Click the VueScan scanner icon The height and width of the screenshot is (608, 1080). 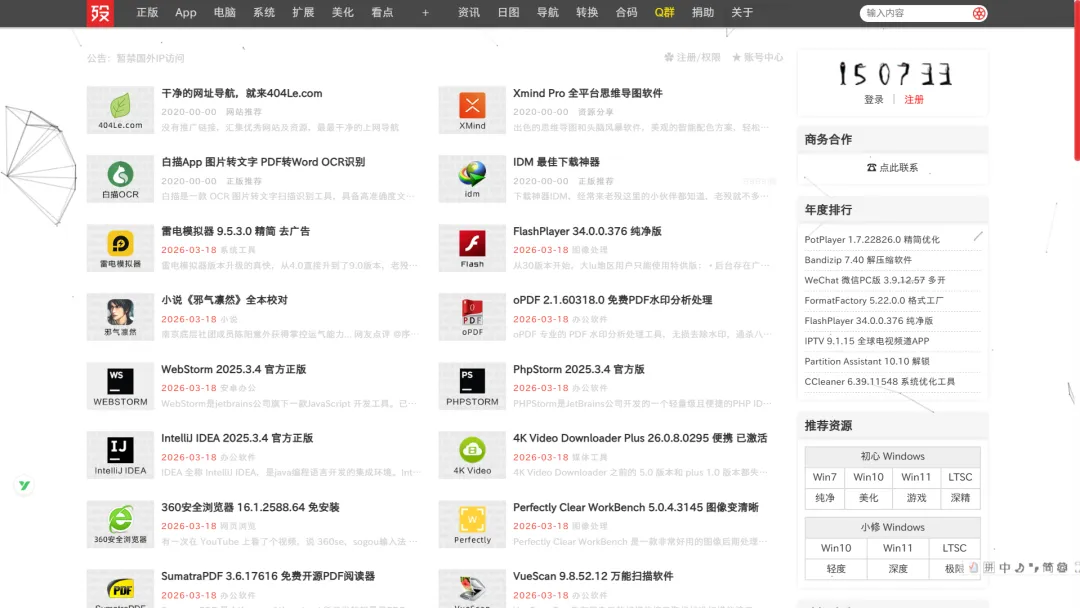[x=472, y=590]
